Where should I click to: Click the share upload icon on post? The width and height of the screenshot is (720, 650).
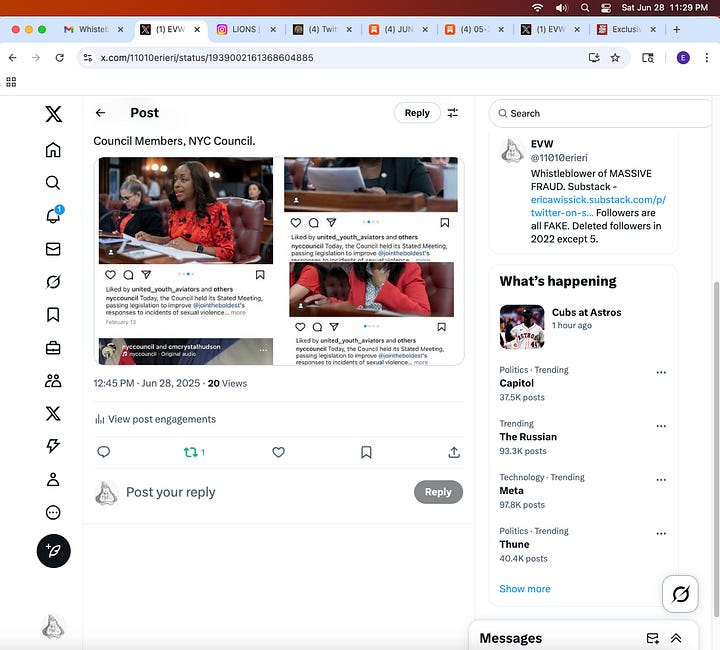click(454, 452)
